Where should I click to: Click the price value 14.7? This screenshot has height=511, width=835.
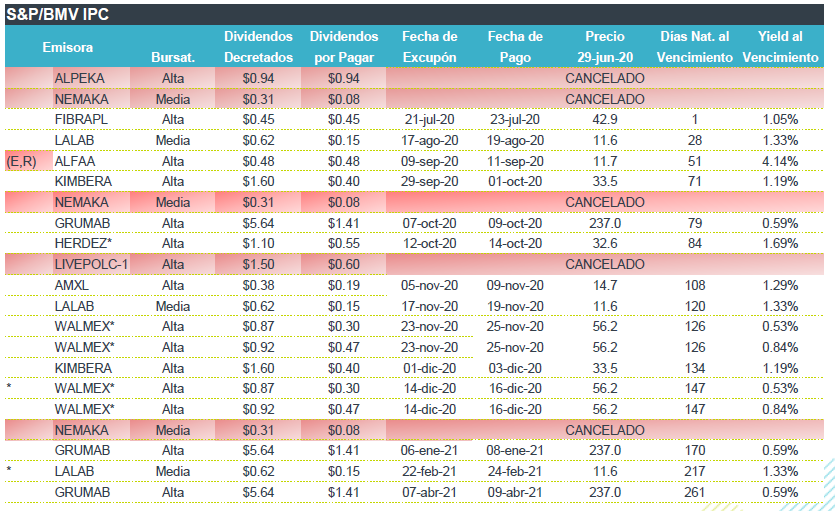[605, 285]
